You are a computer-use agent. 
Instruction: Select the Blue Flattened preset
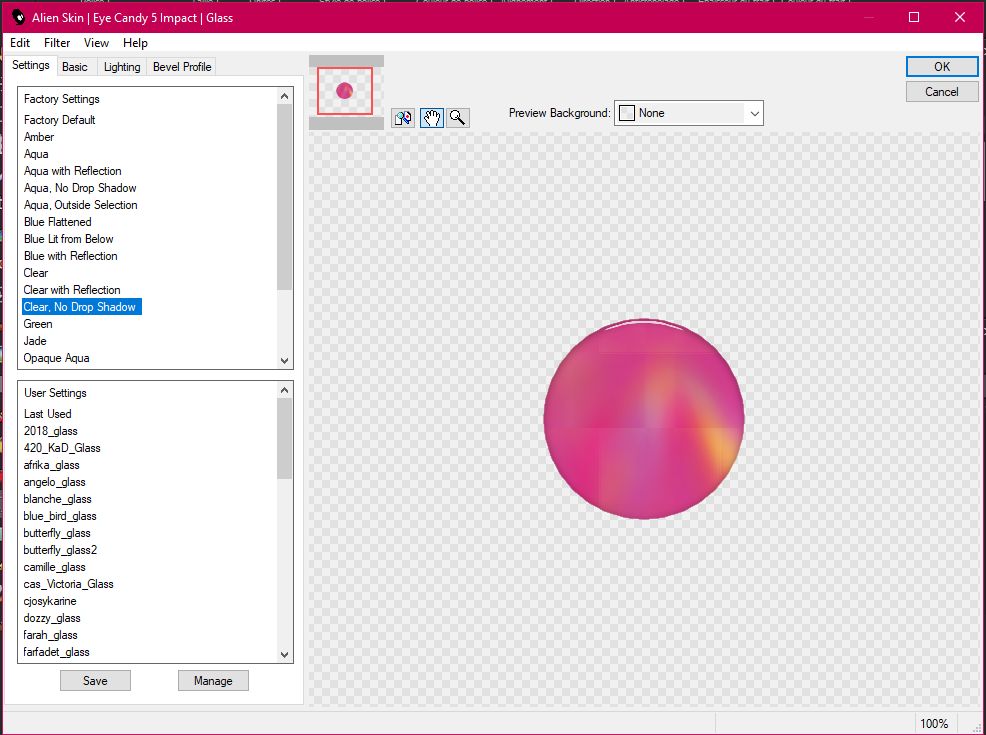[57, 221]
